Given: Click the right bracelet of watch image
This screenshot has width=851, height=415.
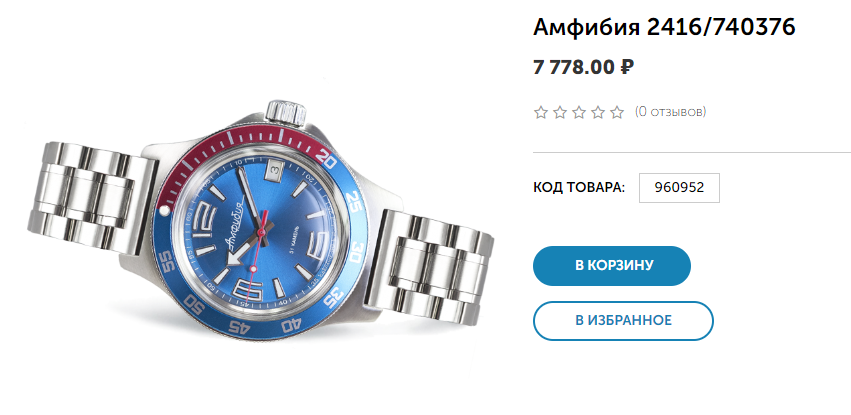Looking at the screenshot, I should [x=429, y=267].
